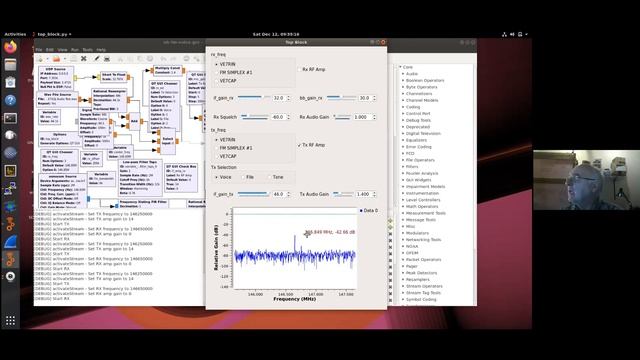Open the Run menu in GRC
Screen dimensions: 640x360
[75, 50]
